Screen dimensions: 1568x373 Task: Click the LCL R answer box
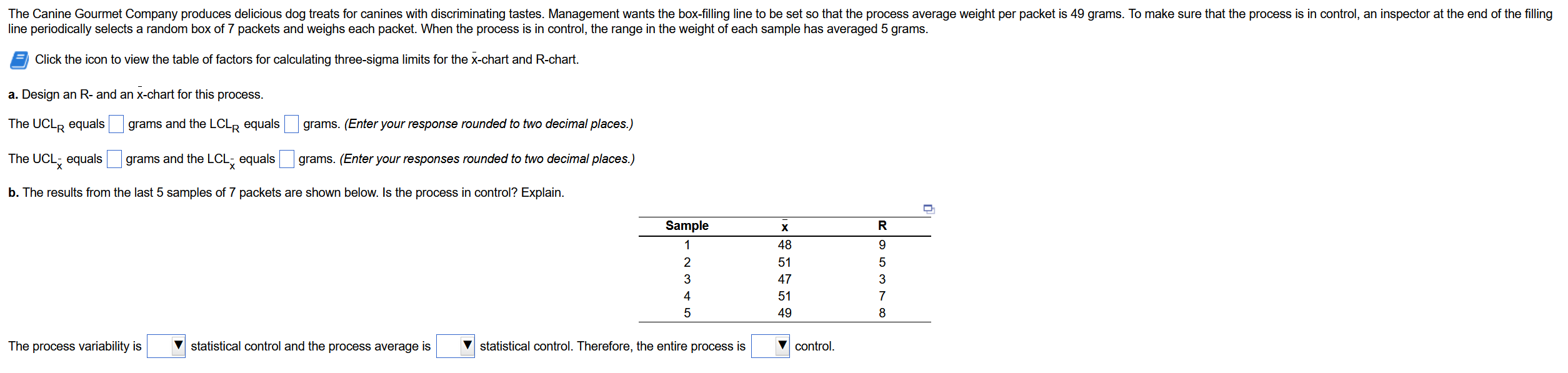(291, 122)
